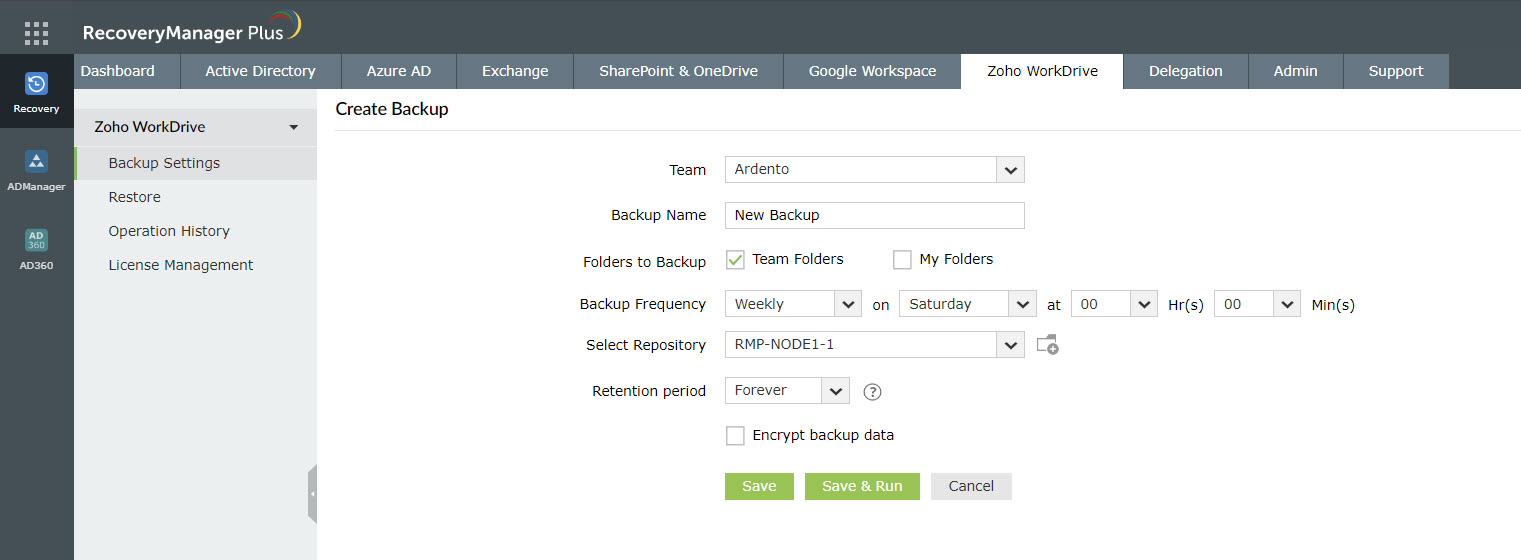Uncheck the Team Folders checkbox
This screenshot has width=1521, height=560.
point(735,260)
